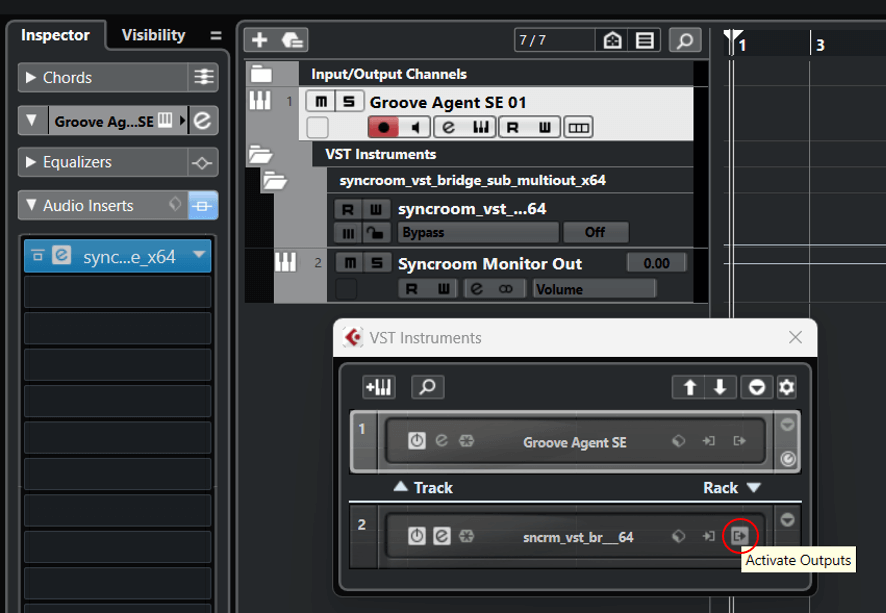Mute the Groove Agent SE 01 track
The image size is (886, 613).
pos(320,102)
